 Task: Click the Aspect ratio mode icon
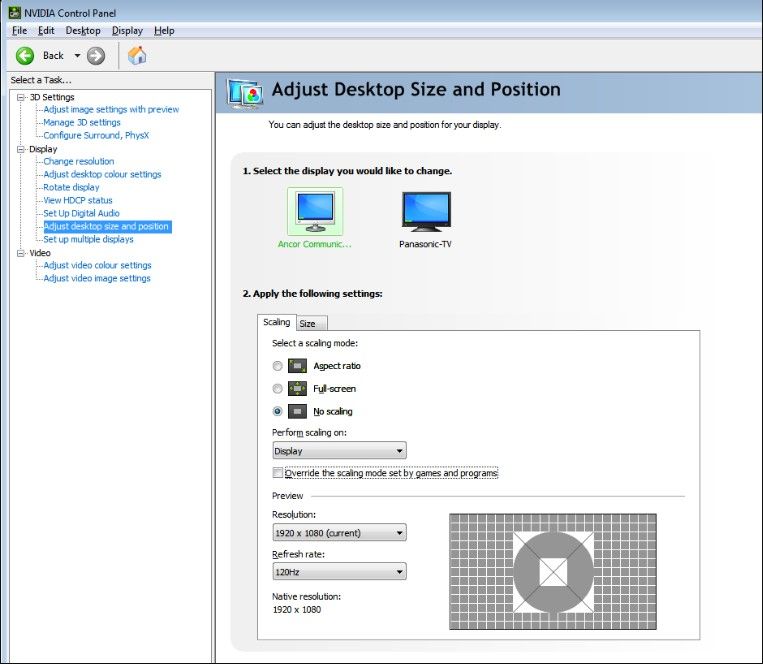[x=297, y=366]
